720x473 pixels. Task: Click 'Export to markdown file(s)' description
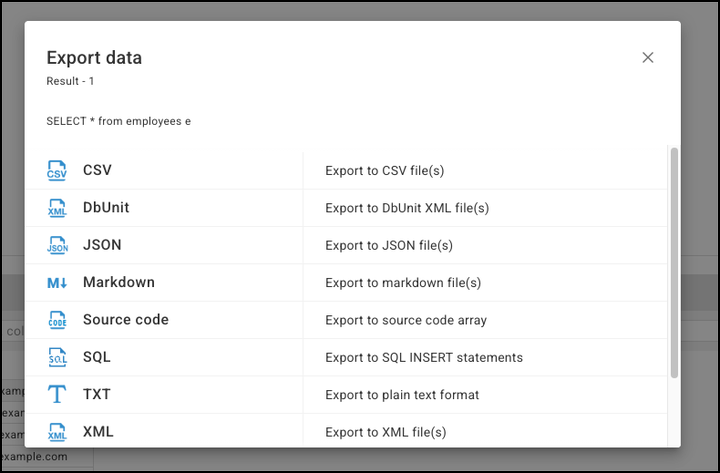[403, 283]
